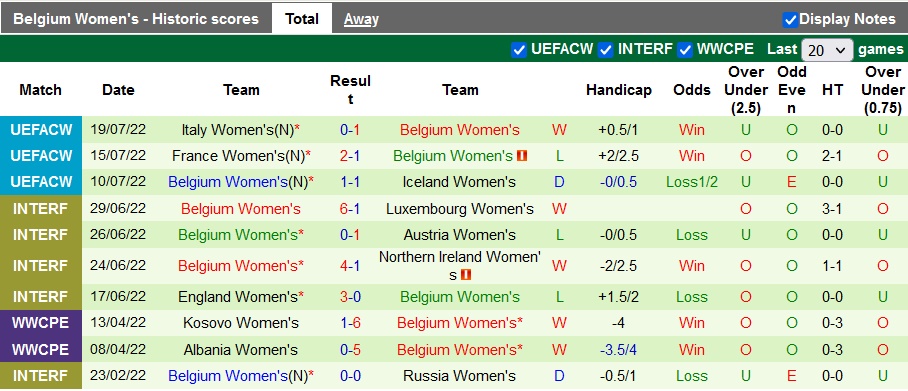Open Iceland Women's team page
908x391 pixels.
point(459,182)
